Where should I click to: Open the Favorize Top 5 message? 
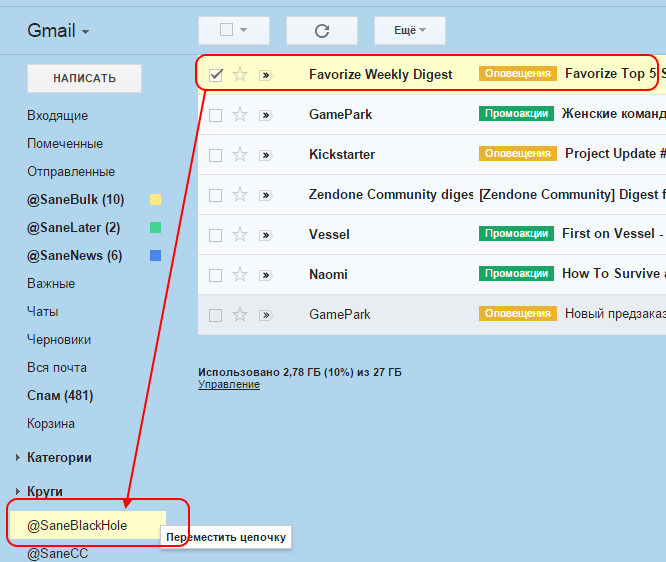(615, 74)
